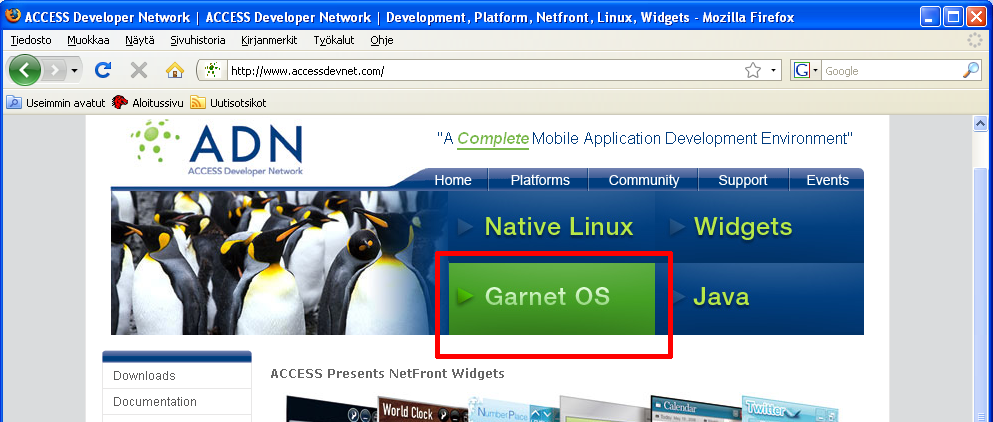Open the Platforms navigation tab
The width and height of the screenshot is (993, 422).
(540, 180)
